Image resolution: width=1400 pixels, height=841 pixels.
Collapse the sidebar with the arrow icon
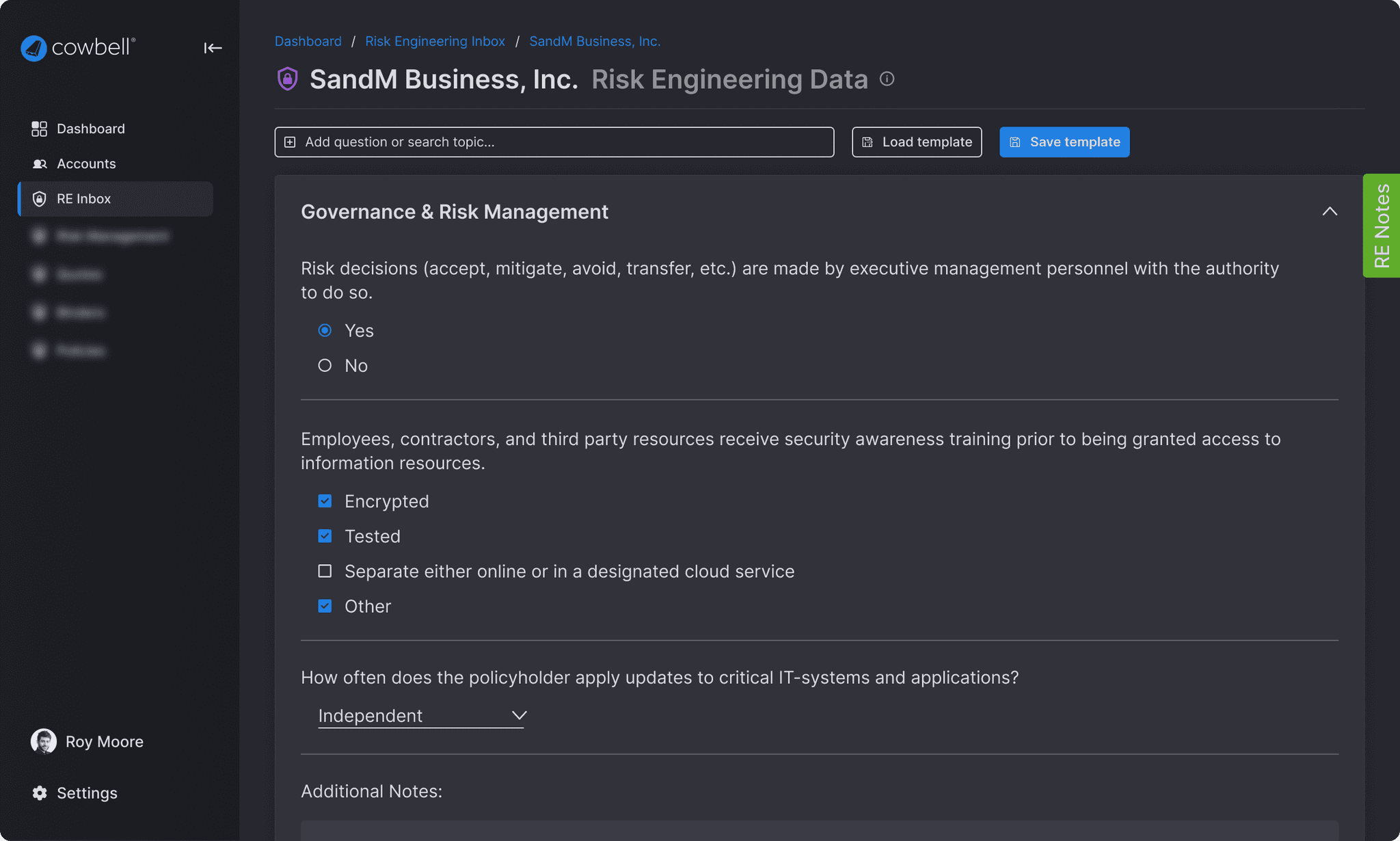tap(213, 48)
